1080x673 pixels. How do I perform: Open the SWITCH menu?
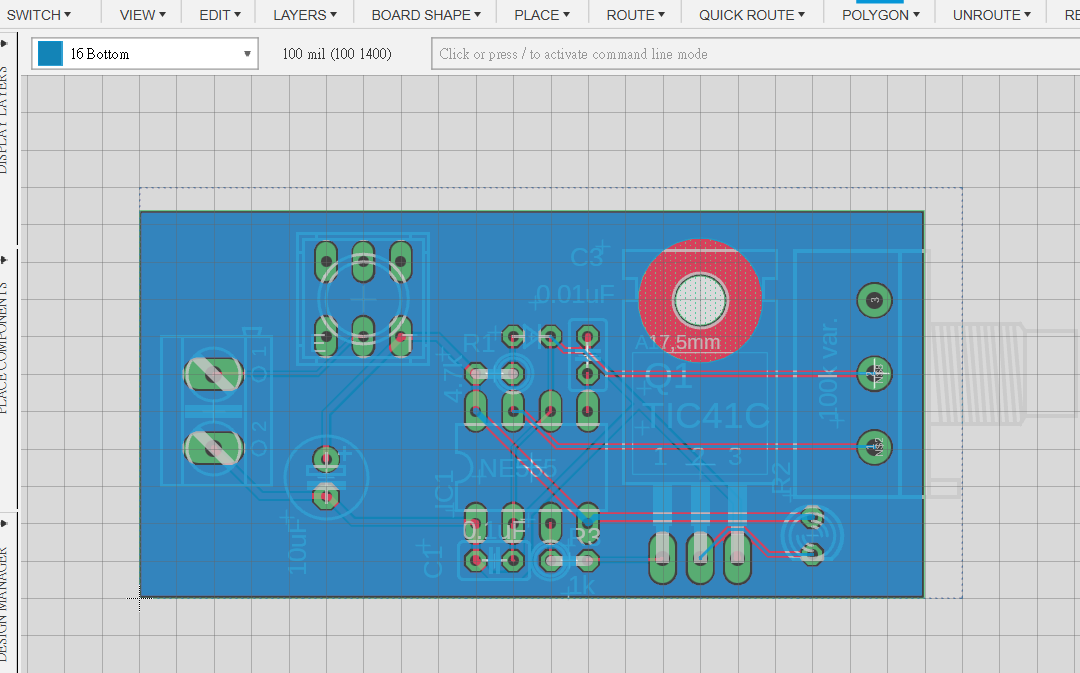click(x=39, y=15)
